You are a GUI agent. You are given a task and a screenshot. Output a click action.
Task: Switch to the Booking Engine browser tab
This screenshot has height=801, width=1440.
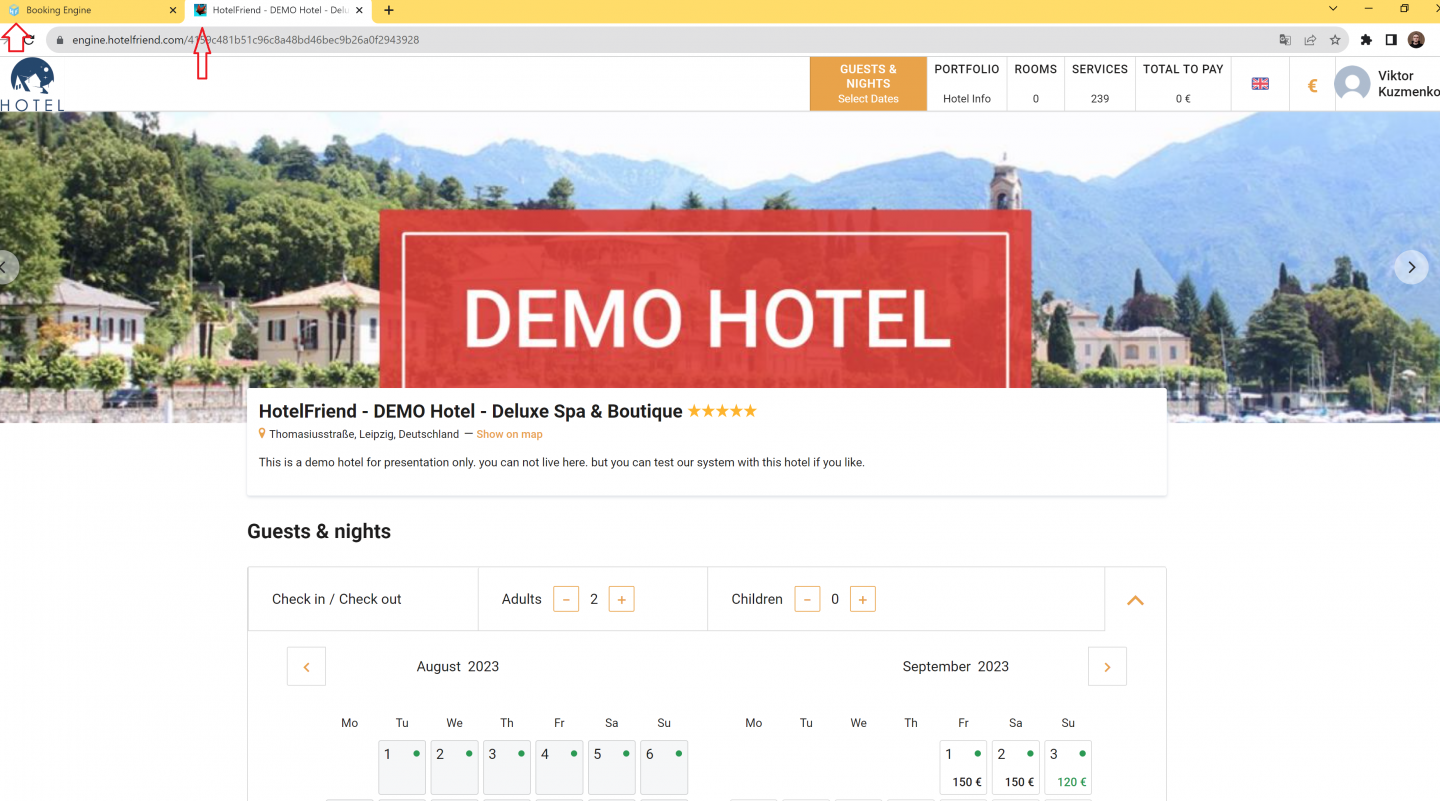click(90, 10)
